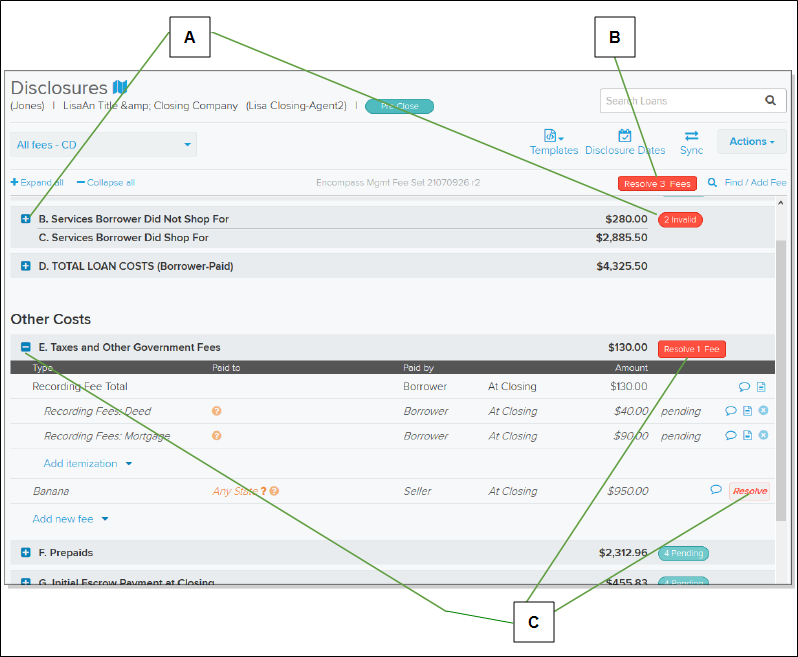Image resolution: width=798 pixels, height=657 pixels.
Task: Click help icon beside Recording Fees: Mortgage
Action: click(216, 436)
